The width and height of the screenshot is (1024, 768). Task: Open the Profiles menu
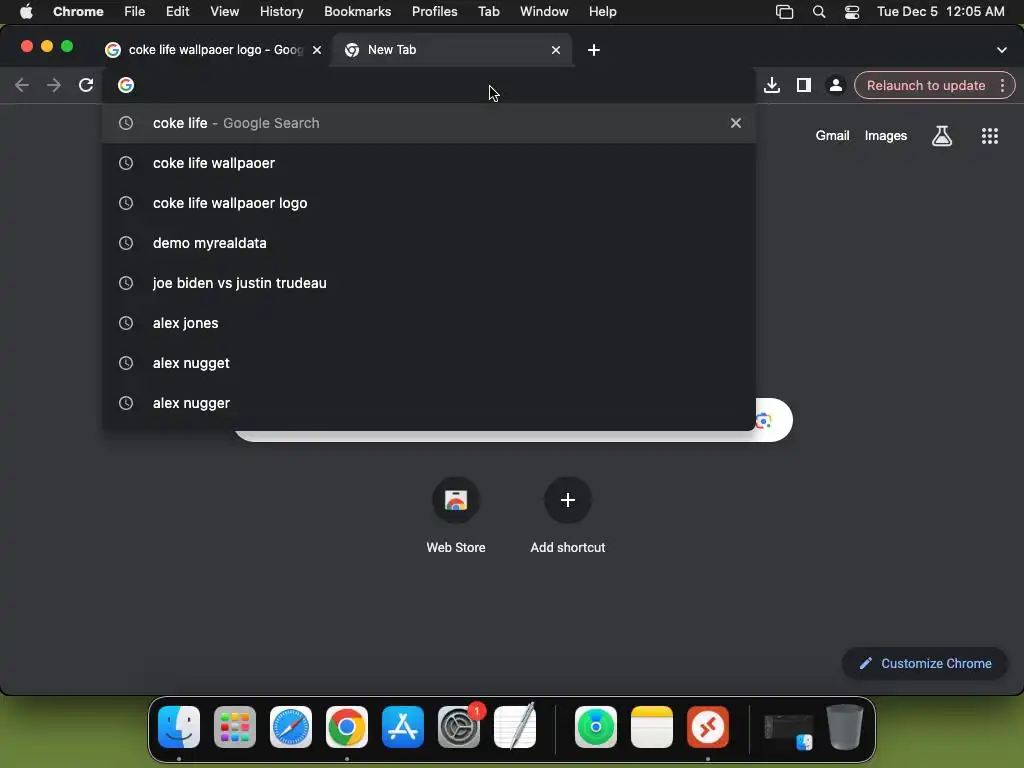434,12
